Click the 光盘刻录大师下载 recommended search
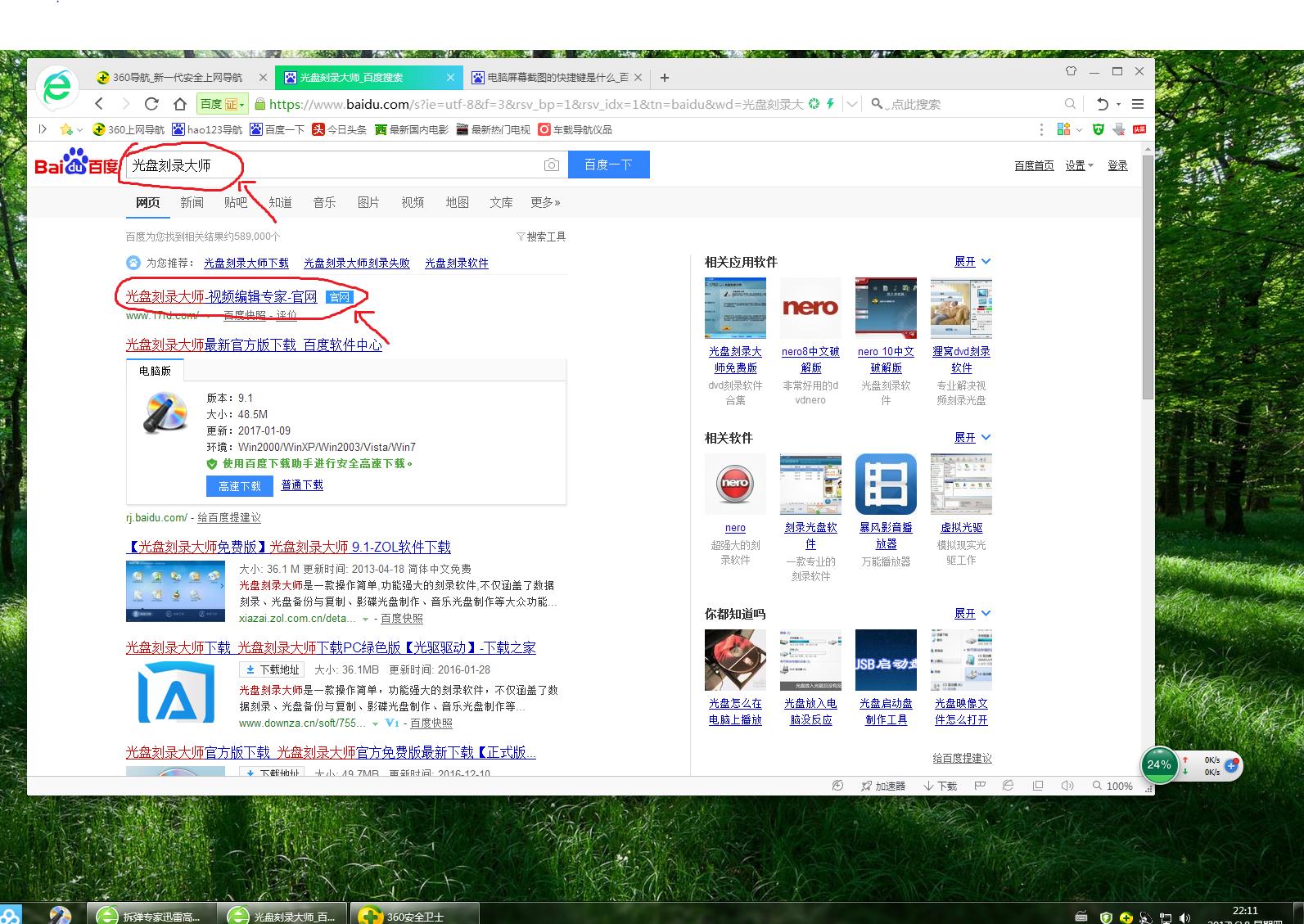This screenshot has width=1304, height=924. 246,263
